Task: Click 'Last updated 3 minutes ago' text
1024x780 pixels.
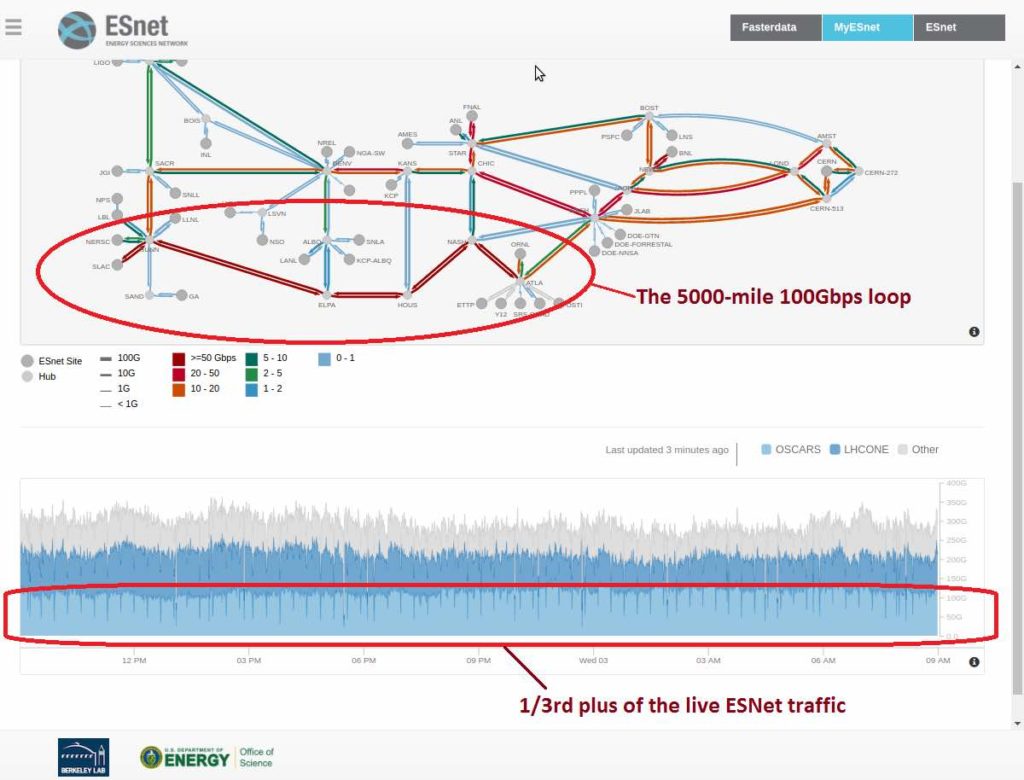Action: (666, 449)
